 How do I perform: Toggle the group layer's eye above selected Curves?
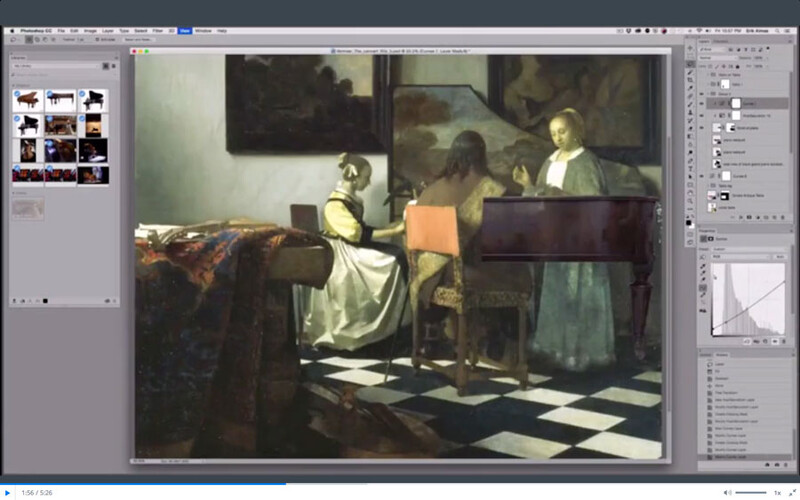tap(702, 94)
